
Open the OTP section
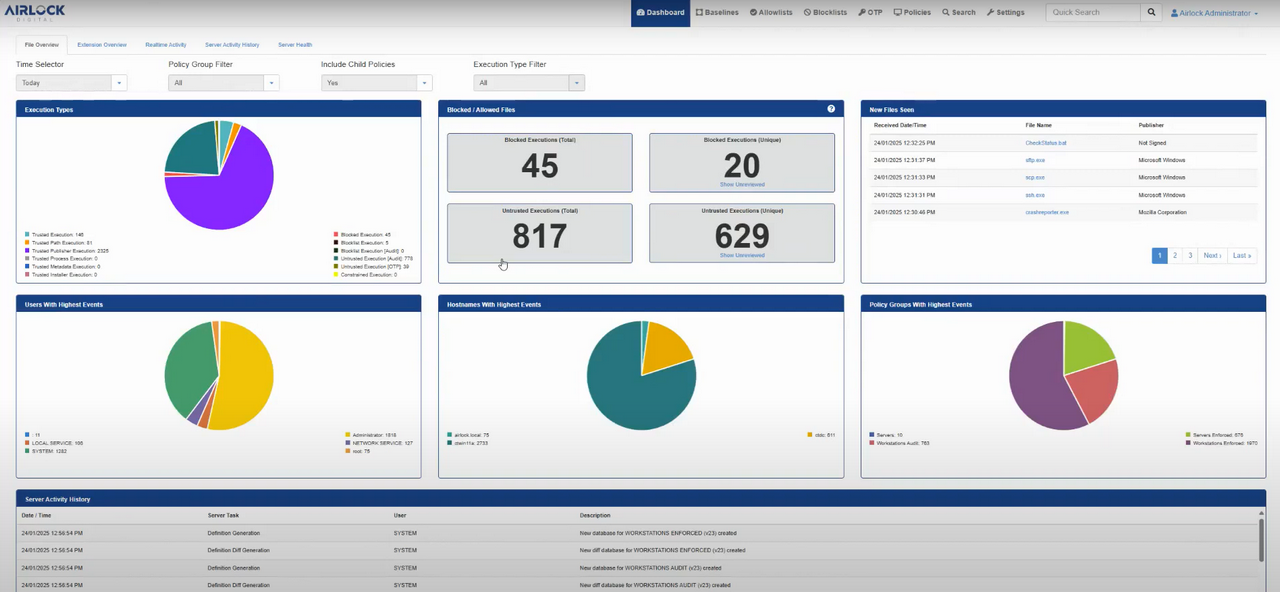(869, 12)
